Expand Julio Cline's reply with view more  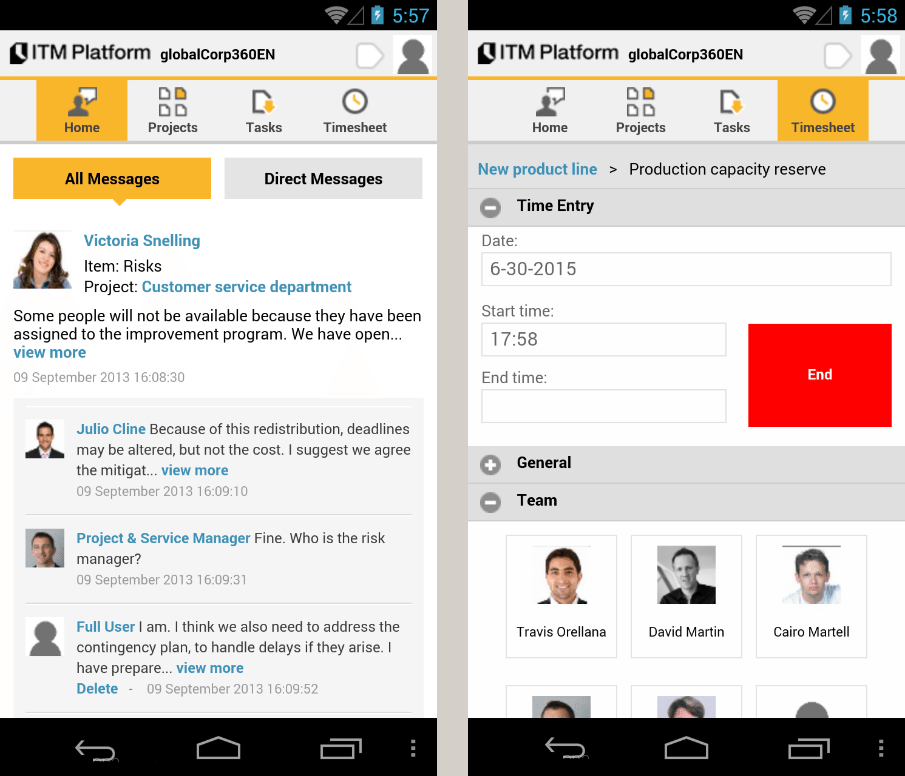(x=195, y=471)
